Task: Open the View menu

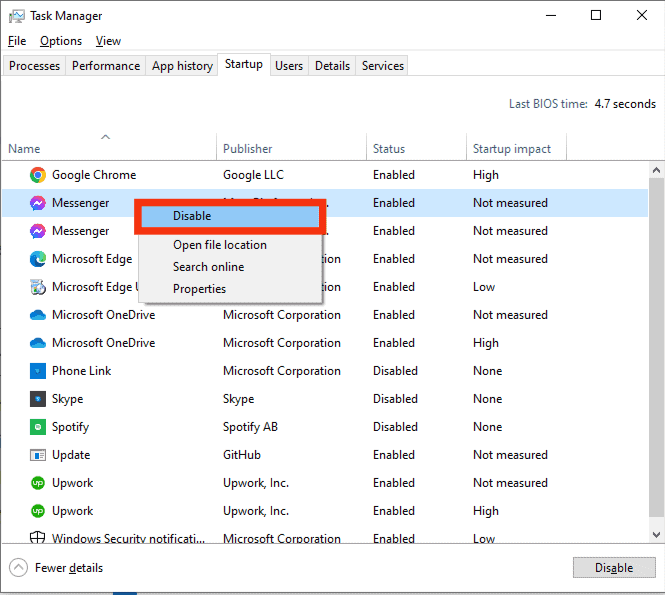Action: (x=108, y=41)
